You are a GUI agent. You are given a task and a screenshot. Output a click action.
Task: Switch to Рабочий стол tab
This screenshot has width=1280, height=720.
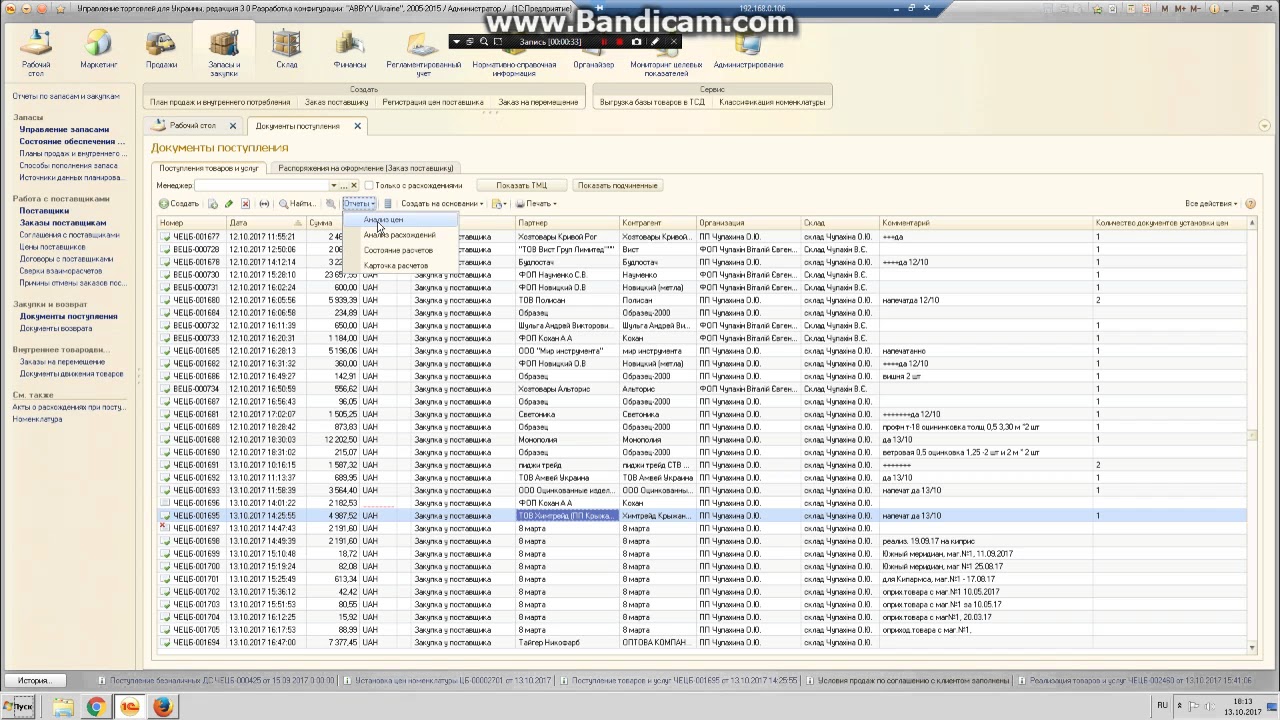pyautogui.click(x=192, y=126)
